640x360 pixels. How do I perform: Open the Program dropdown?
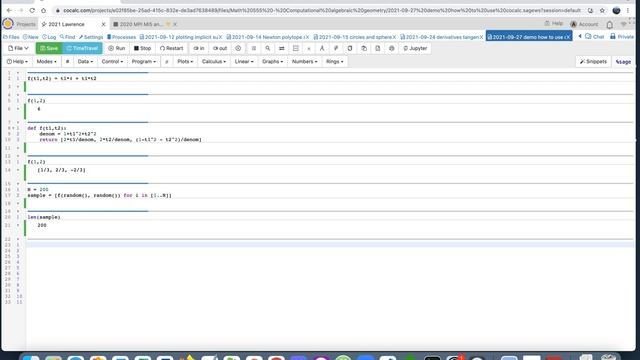(144, 62)
